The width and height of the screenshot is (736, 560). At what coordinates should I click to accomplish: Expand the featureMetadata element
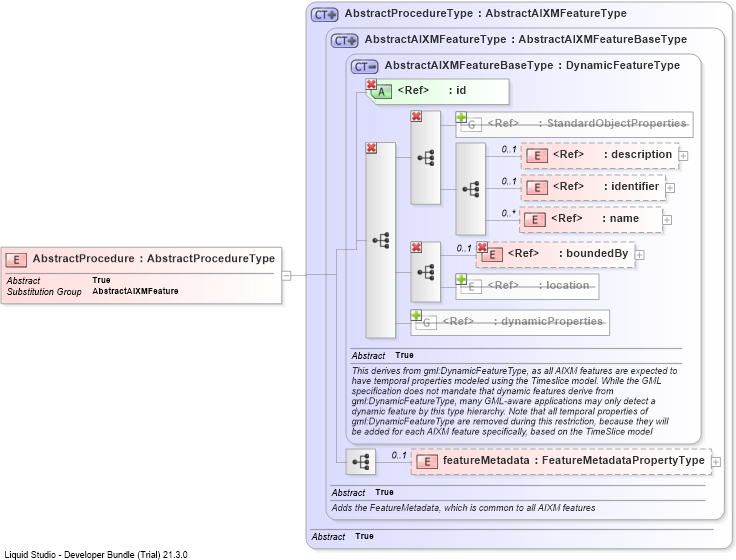(x=716, y=462)
